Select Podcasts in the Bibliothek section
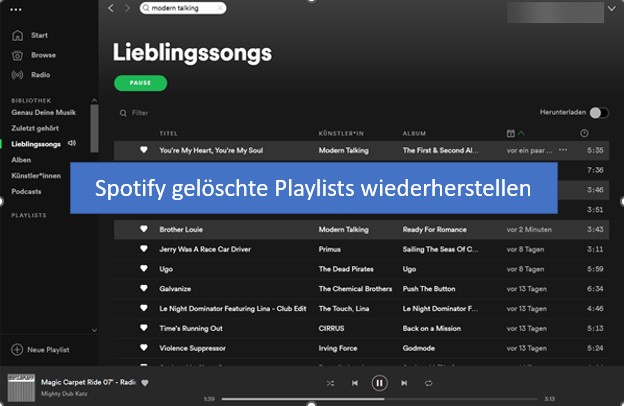 (x=26, y=191)
